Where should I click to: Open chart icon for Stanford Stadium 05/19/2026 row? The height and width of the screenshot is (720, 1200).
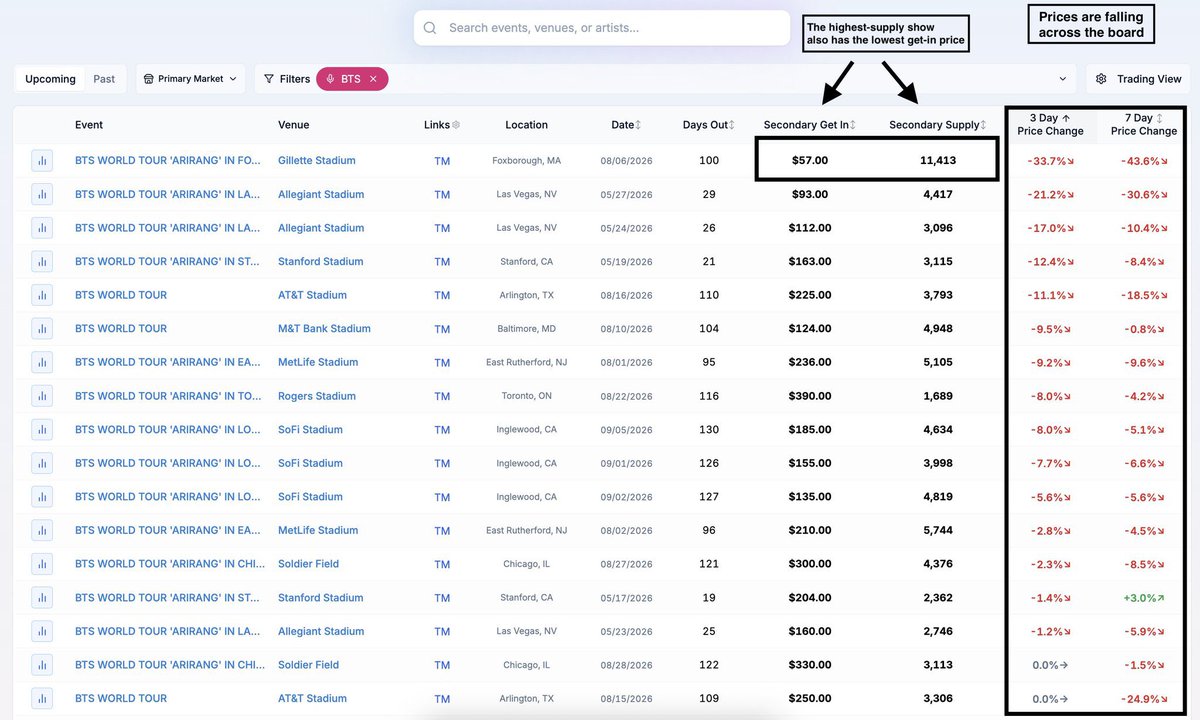[x=42, y=262]
